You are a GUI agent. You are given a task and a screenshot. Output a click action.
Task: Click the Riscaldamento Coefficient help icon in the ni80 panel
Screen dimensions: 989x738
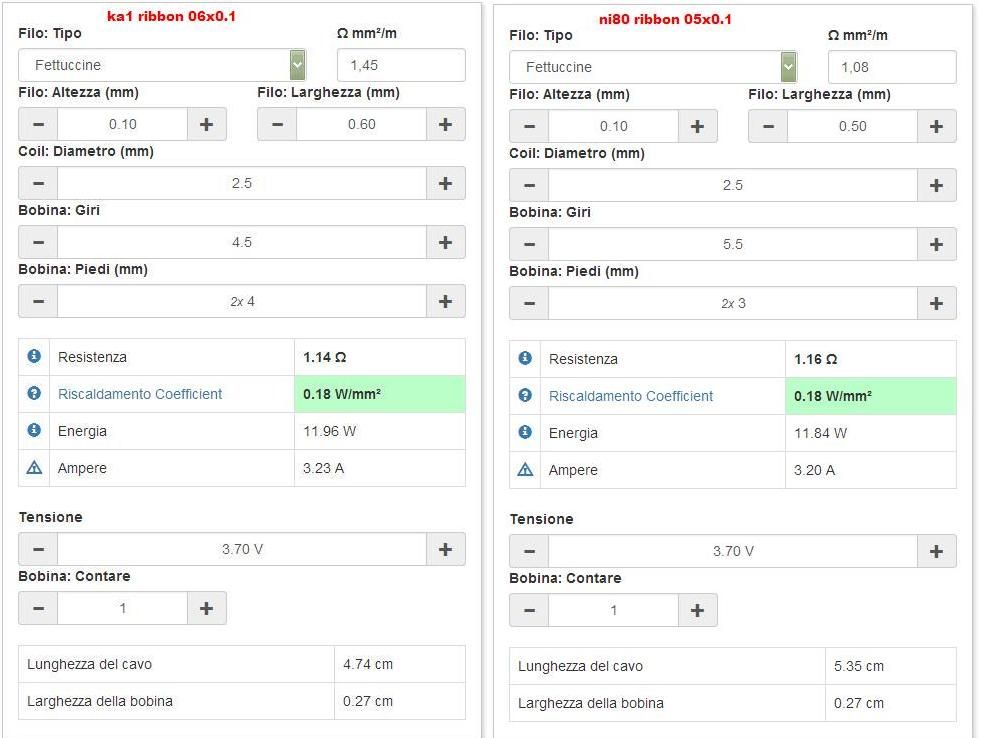pyautogui.click(x=525, y=395)
